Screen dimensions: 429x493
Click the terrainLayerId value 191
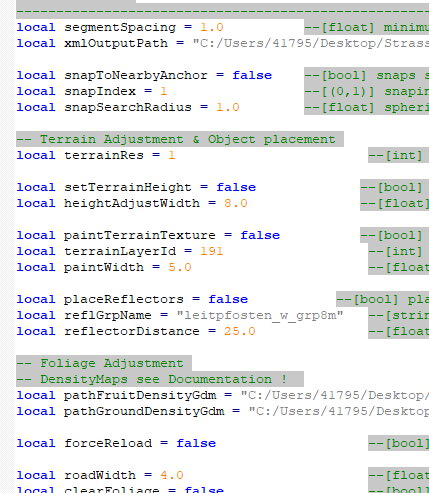click(211, 251)
